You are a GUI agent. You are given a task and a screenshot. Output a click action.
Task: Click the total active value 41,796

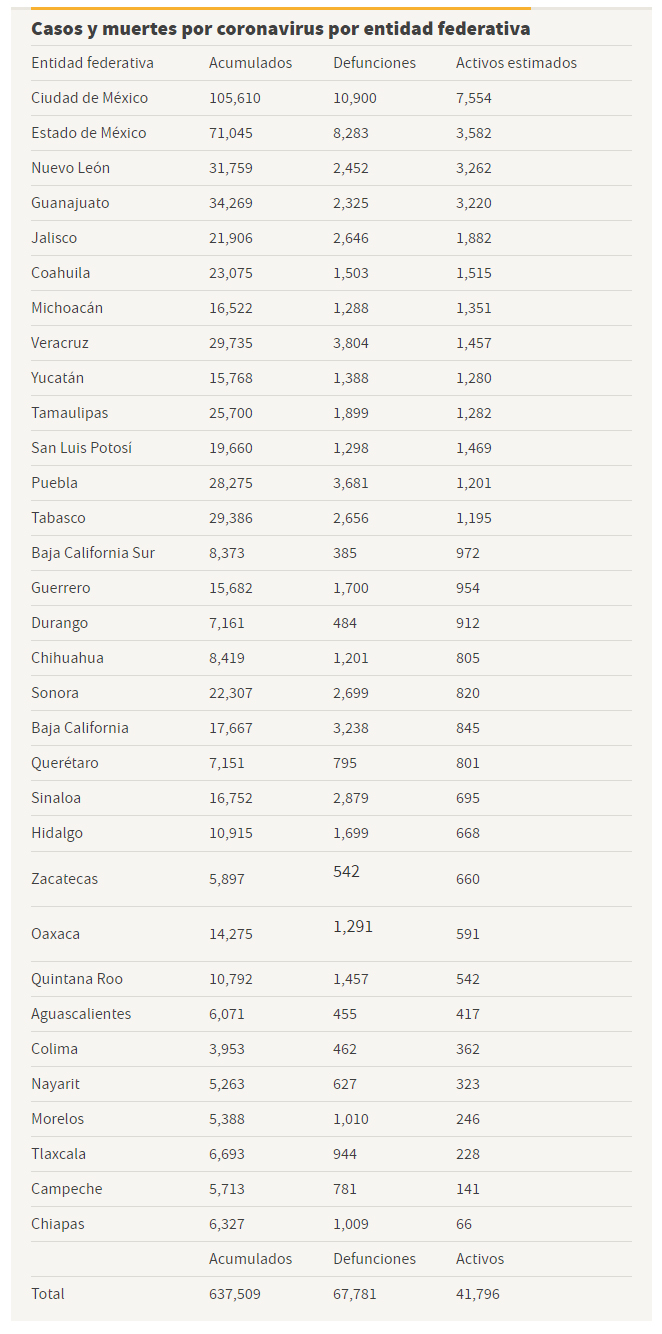pos(478,1294)
